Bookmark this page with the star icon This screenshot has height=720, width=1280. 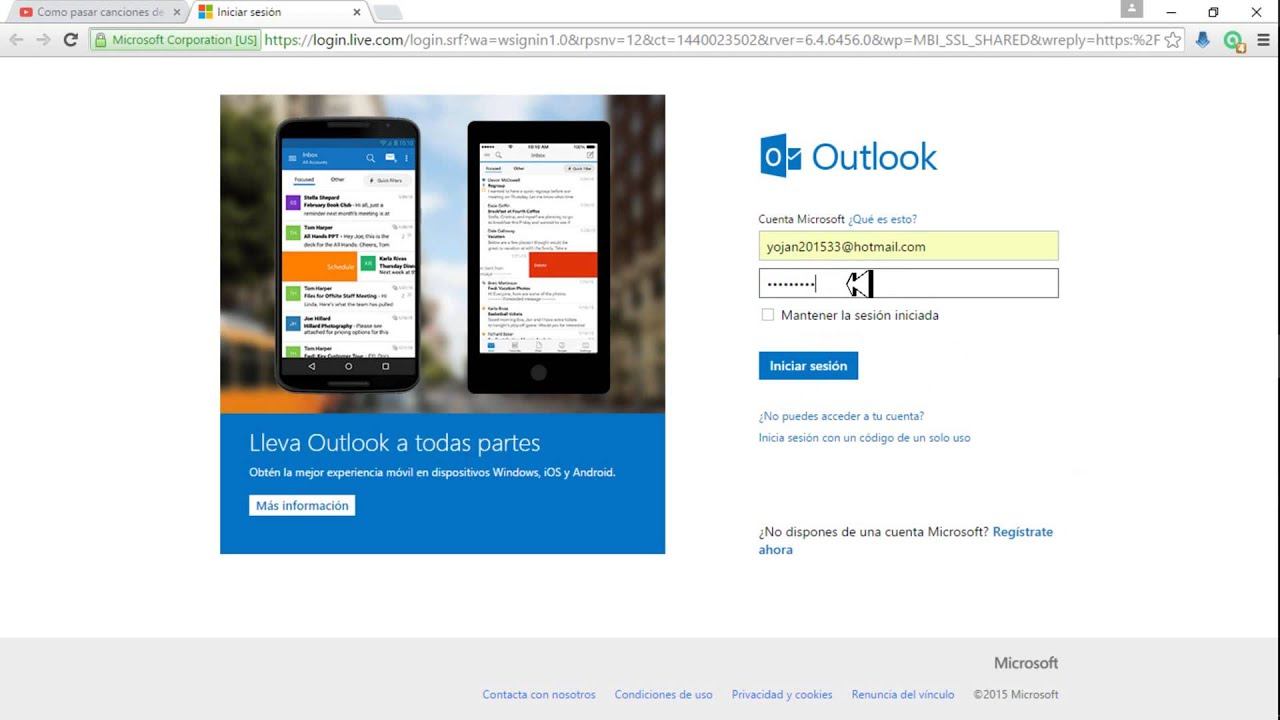[1173, 40]
